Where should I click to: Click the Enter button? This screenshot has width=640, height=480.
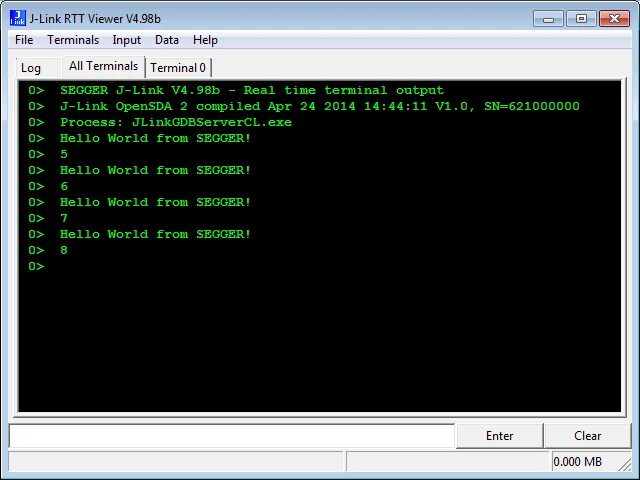pyautogui.click(x=500, y=436)
